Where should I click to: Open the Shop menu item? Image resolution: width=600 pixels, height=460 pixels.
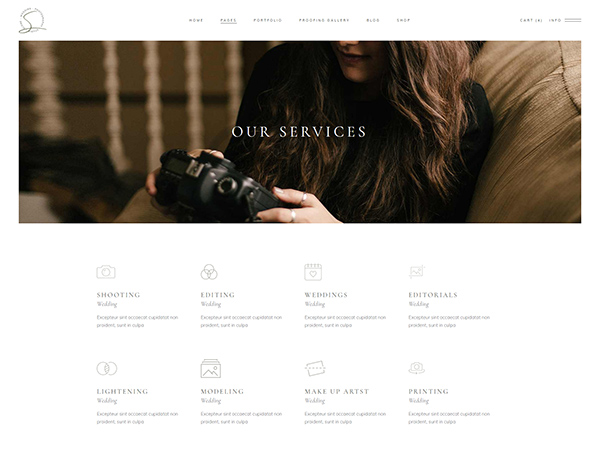pyautogui.click(x=404, y=20)
